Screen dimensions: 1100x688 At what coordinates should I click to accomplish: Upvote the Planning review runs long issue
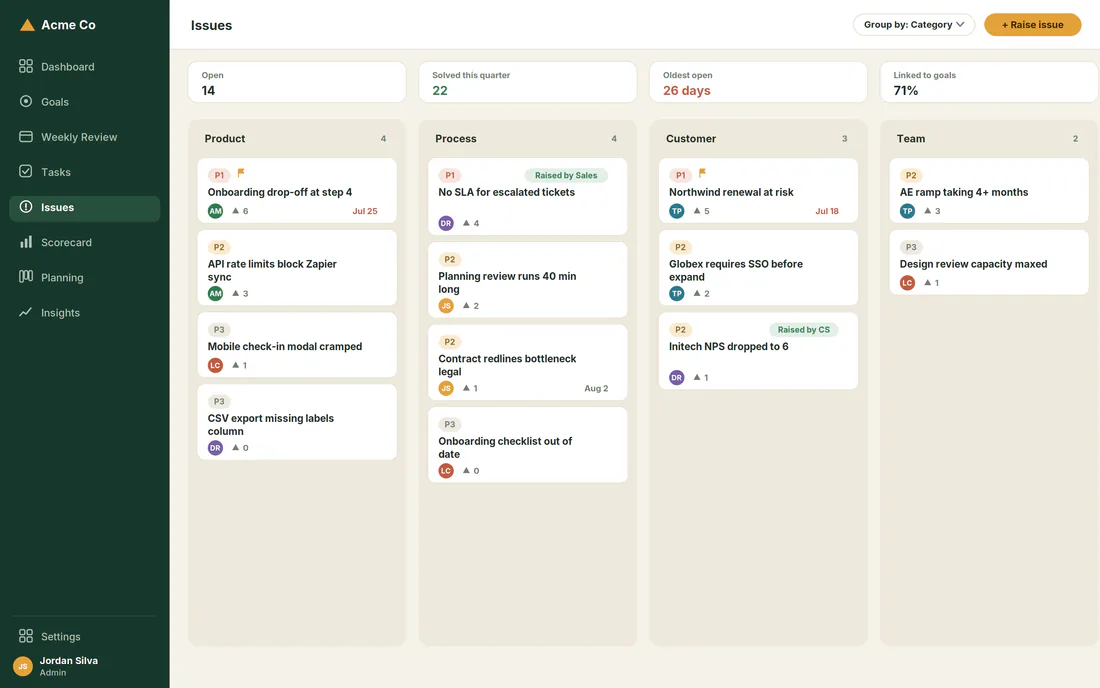pyautogui.click(x=471, y=306)
